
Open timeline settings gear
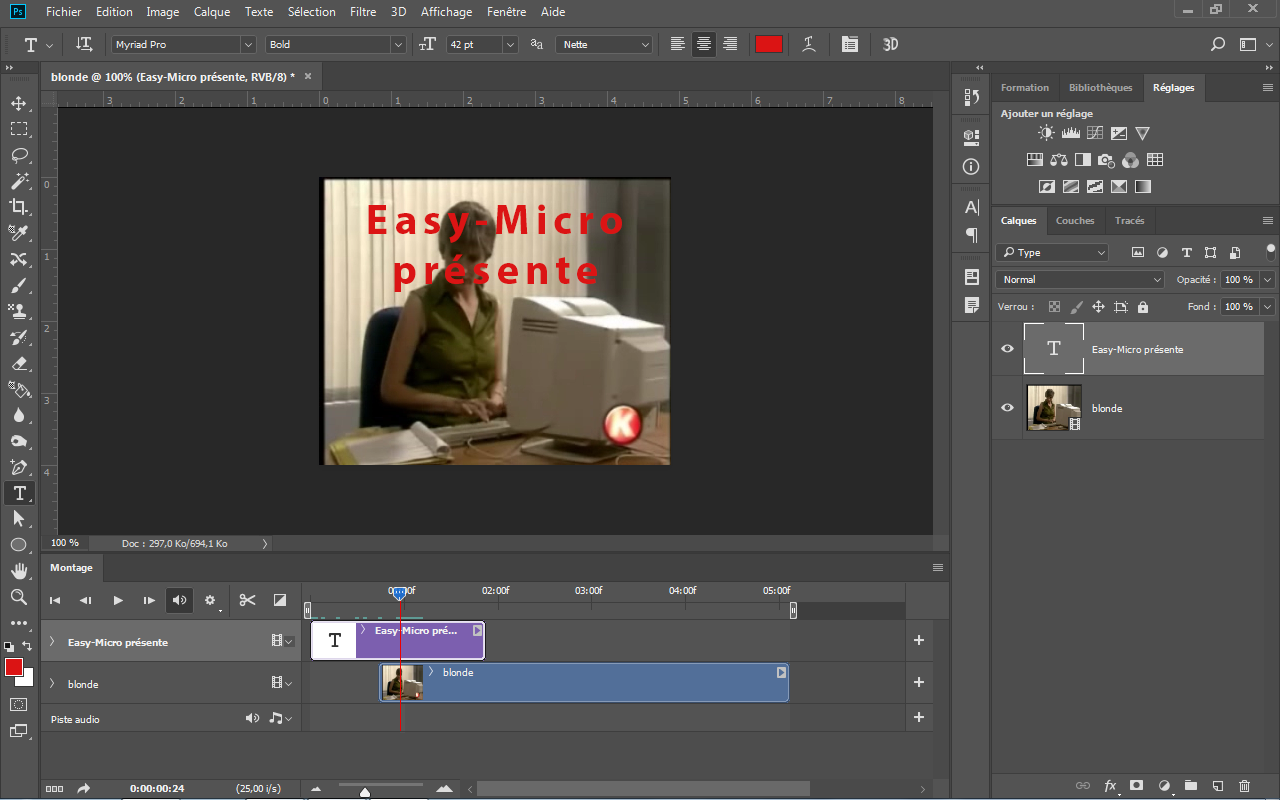pyautogui.click(x=210, y=600)
